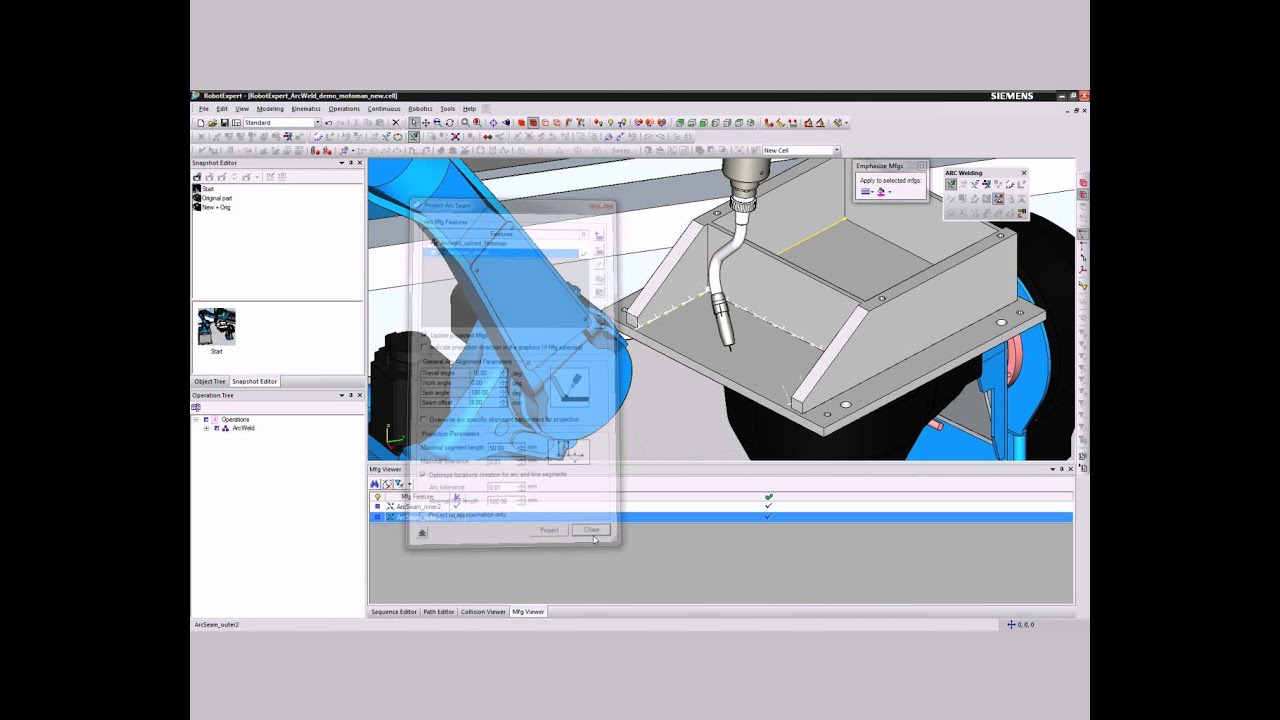Screen dimensions: 1280x720
Task: Click the New file toolbar icon
Action: point(200,123)
